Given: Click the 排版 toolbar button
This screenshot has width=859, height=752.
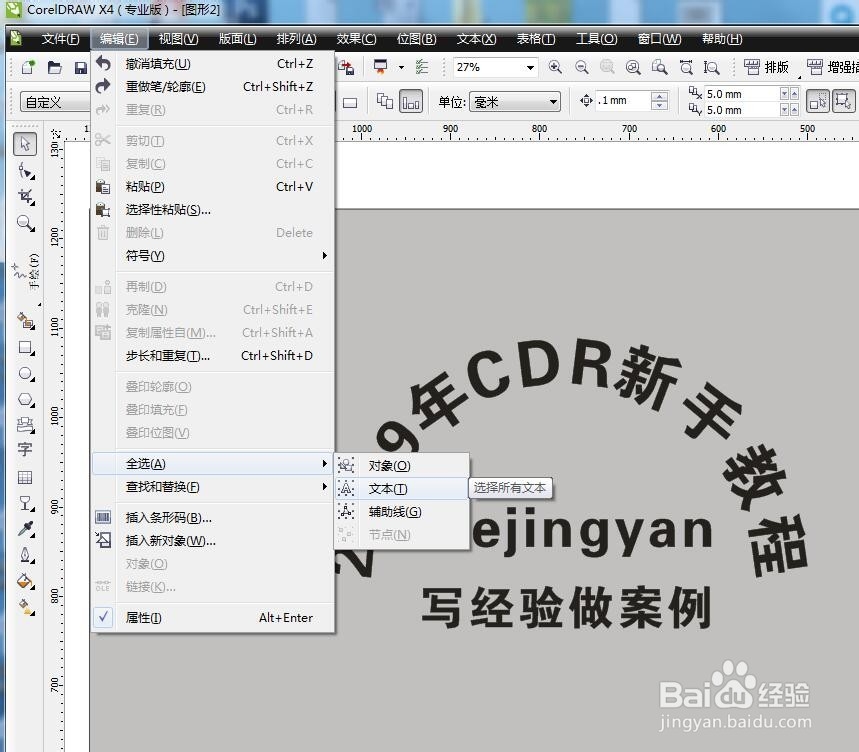Looking at the screenshot, I should click(x=766, y=67).
